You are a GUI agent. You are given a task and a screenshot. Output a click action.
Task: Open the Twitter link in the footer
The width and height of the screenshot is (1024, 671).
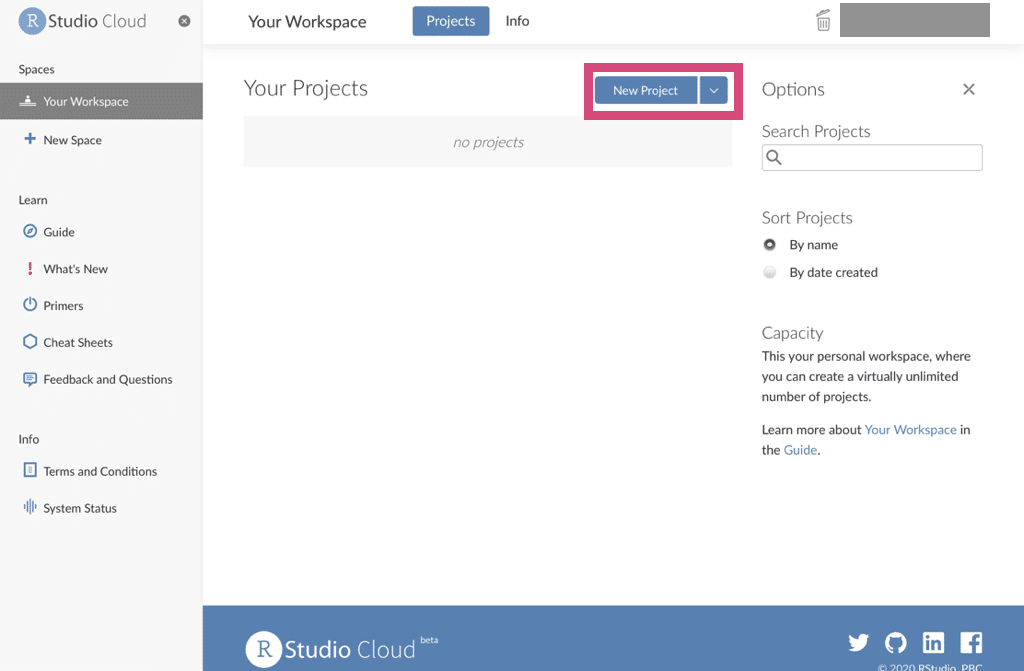coord(858,642)
